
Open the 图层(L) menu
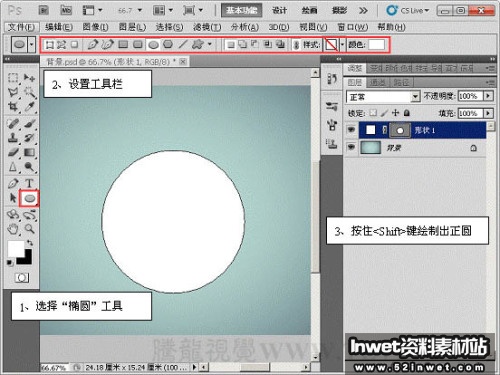coord(133,27)
